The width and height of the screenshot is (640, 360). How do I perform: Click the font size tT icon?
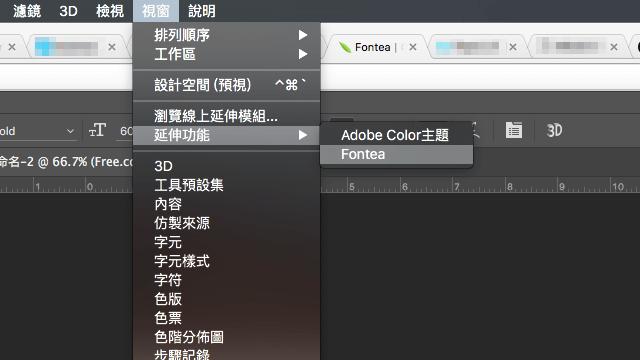[97, 131]
